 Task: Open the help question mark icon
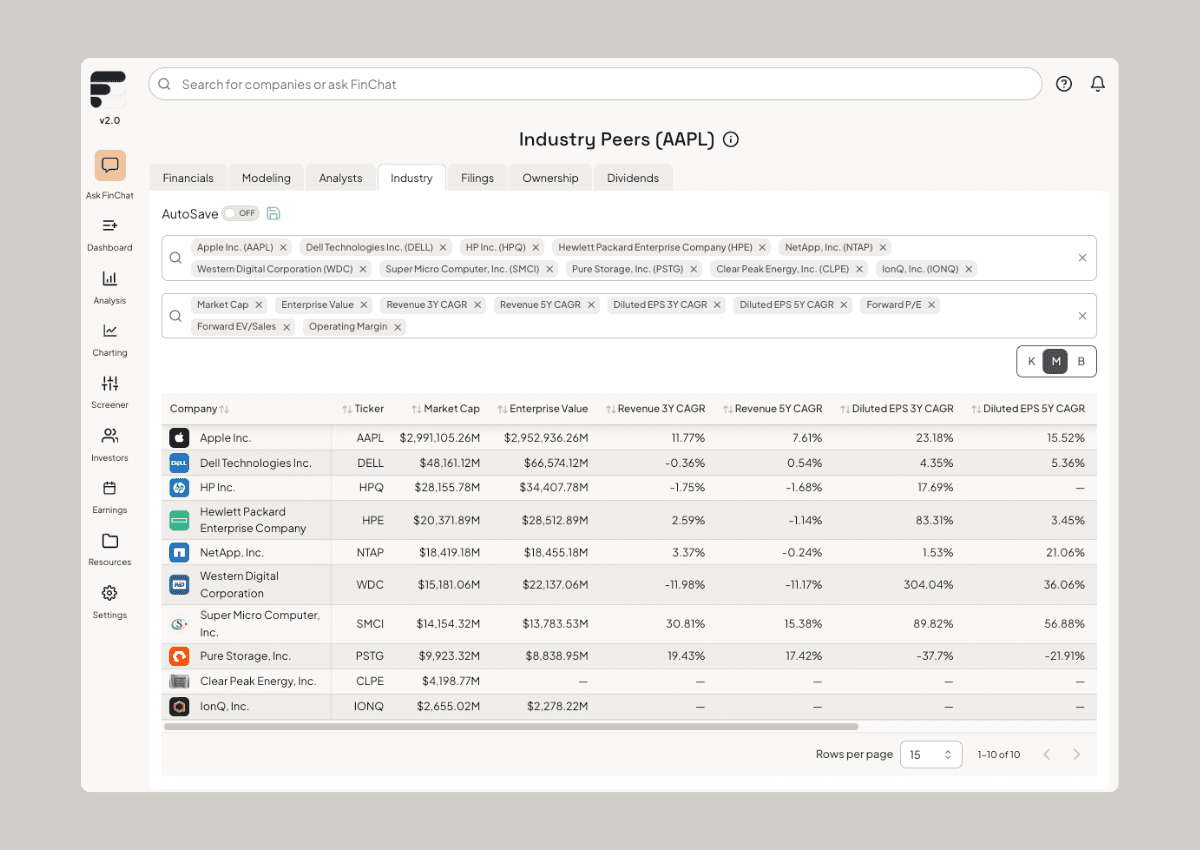[x=1064, y=84]
